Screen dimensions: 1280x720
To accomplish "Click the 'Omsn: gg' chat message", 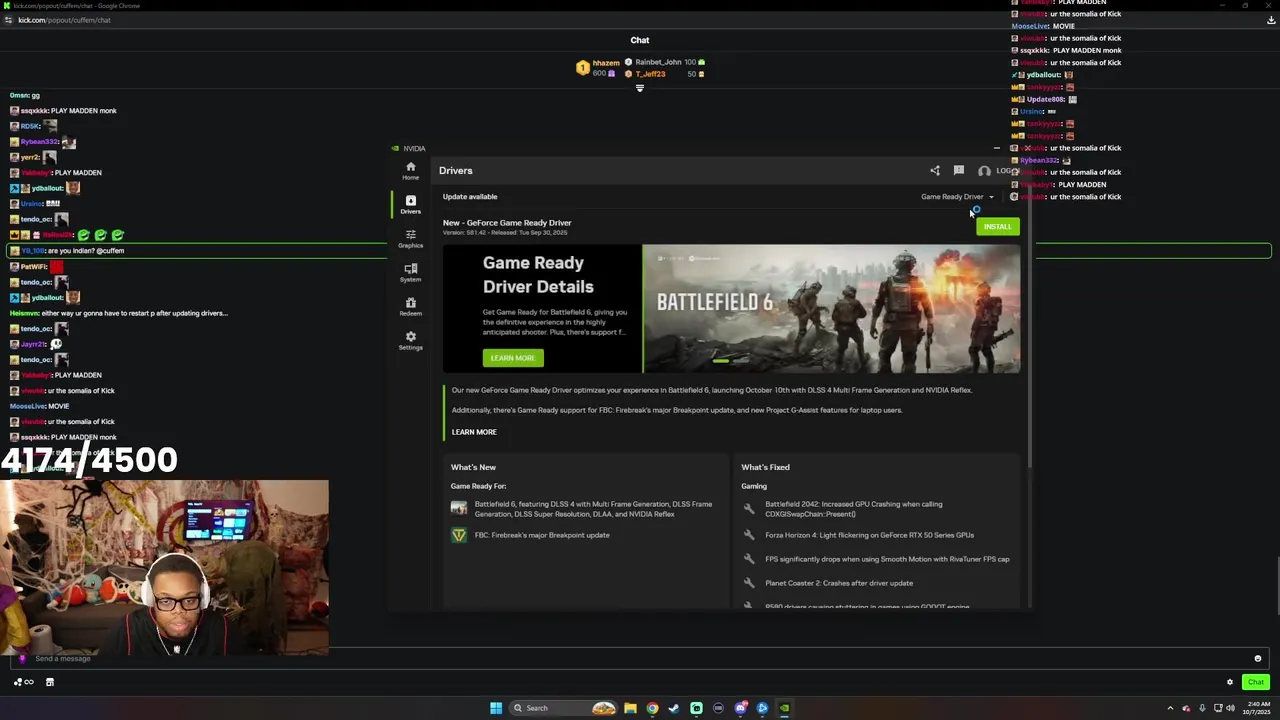I will coord(25,95).
